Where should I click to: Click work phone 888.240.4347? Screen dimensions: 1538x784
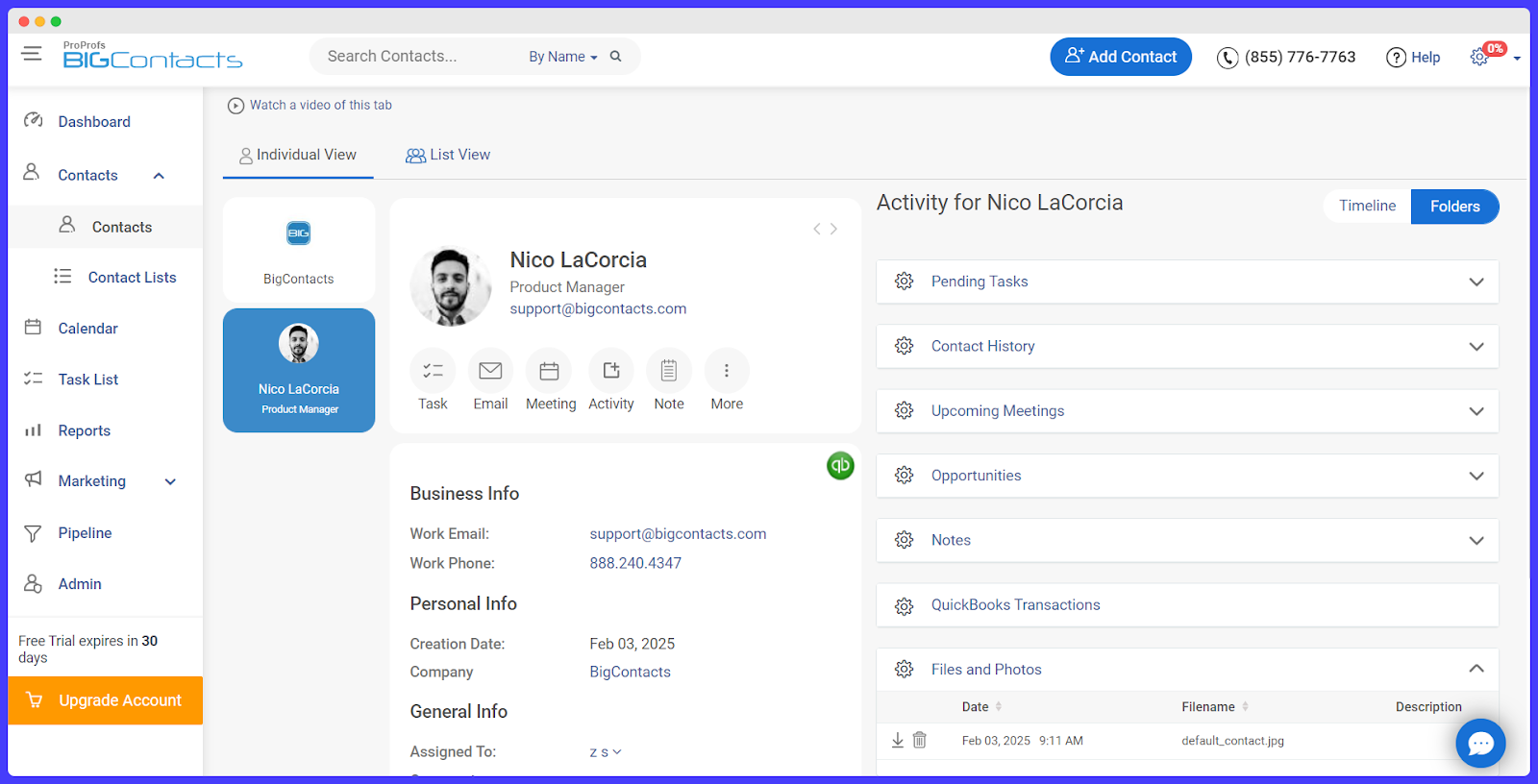click(x=635, y=563)
